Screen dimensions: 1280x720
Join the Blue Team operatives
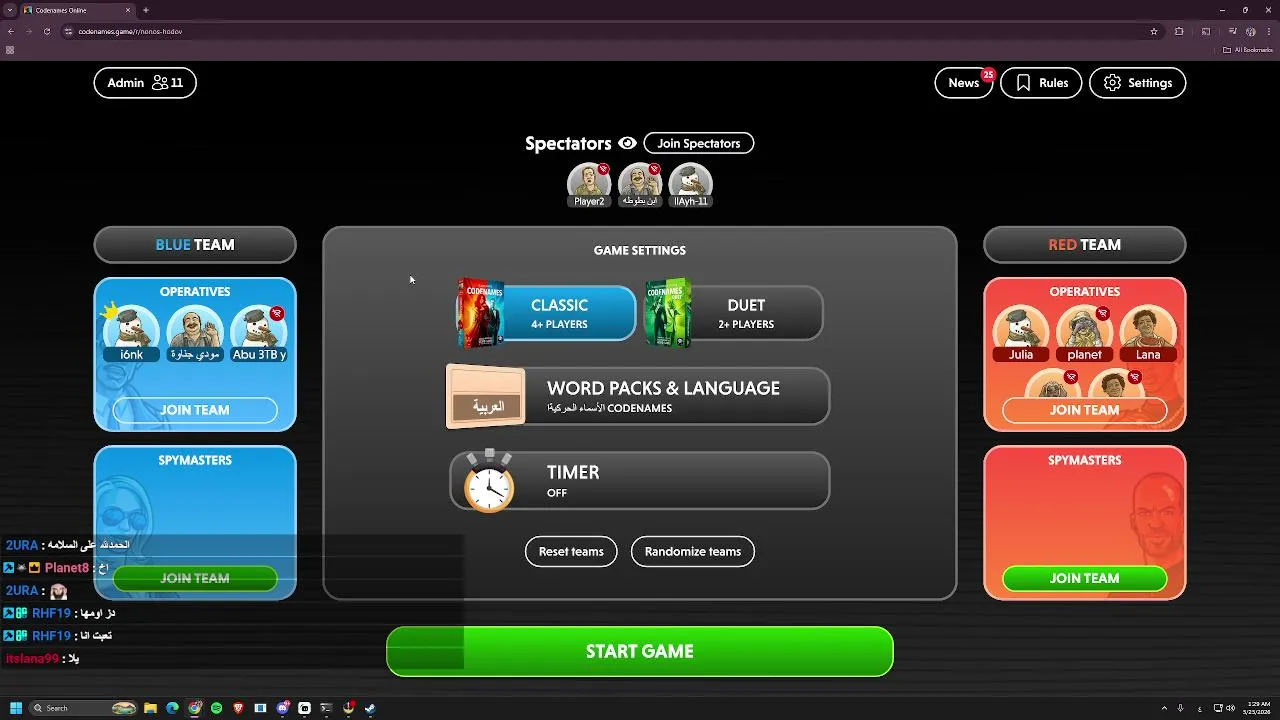(x=195, y=410)
